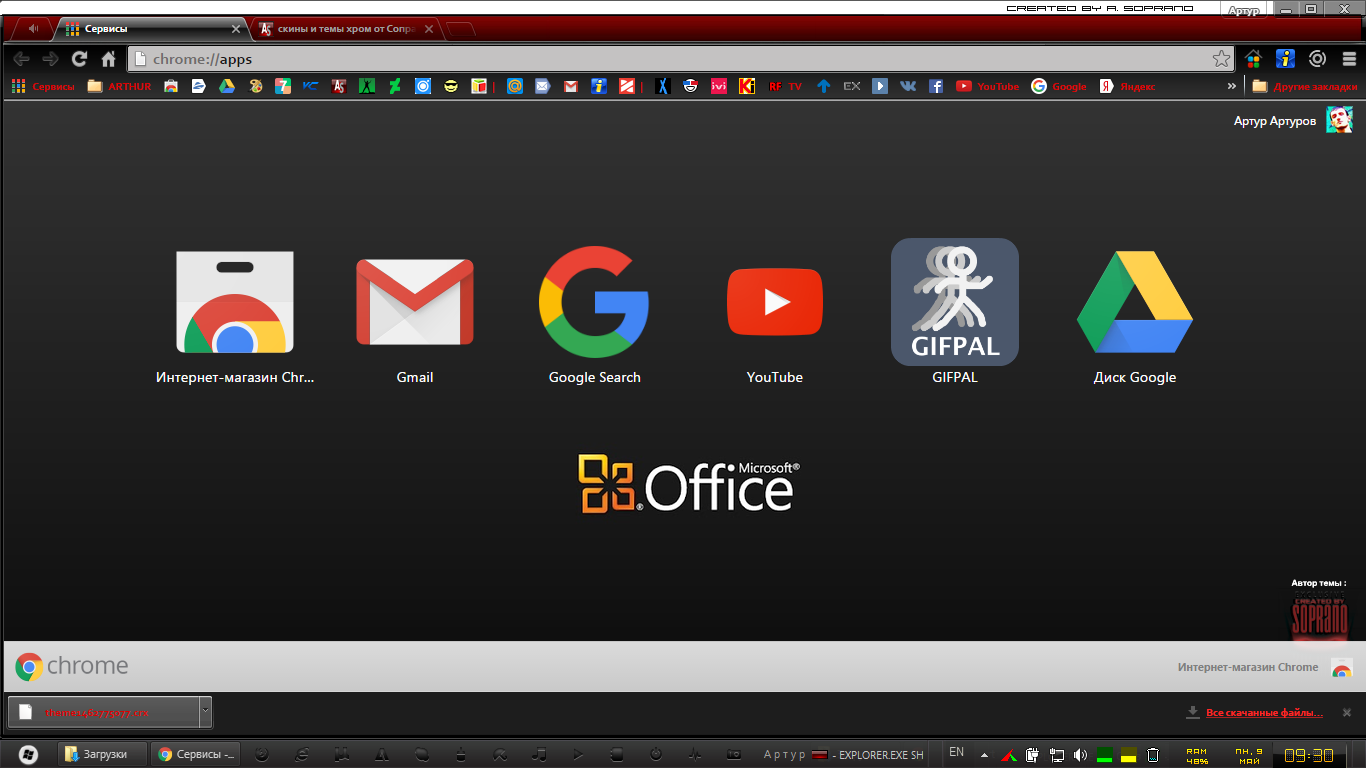Open the RF TV bookmark
The image size is (1366, 768).
(x=785, y=87)
